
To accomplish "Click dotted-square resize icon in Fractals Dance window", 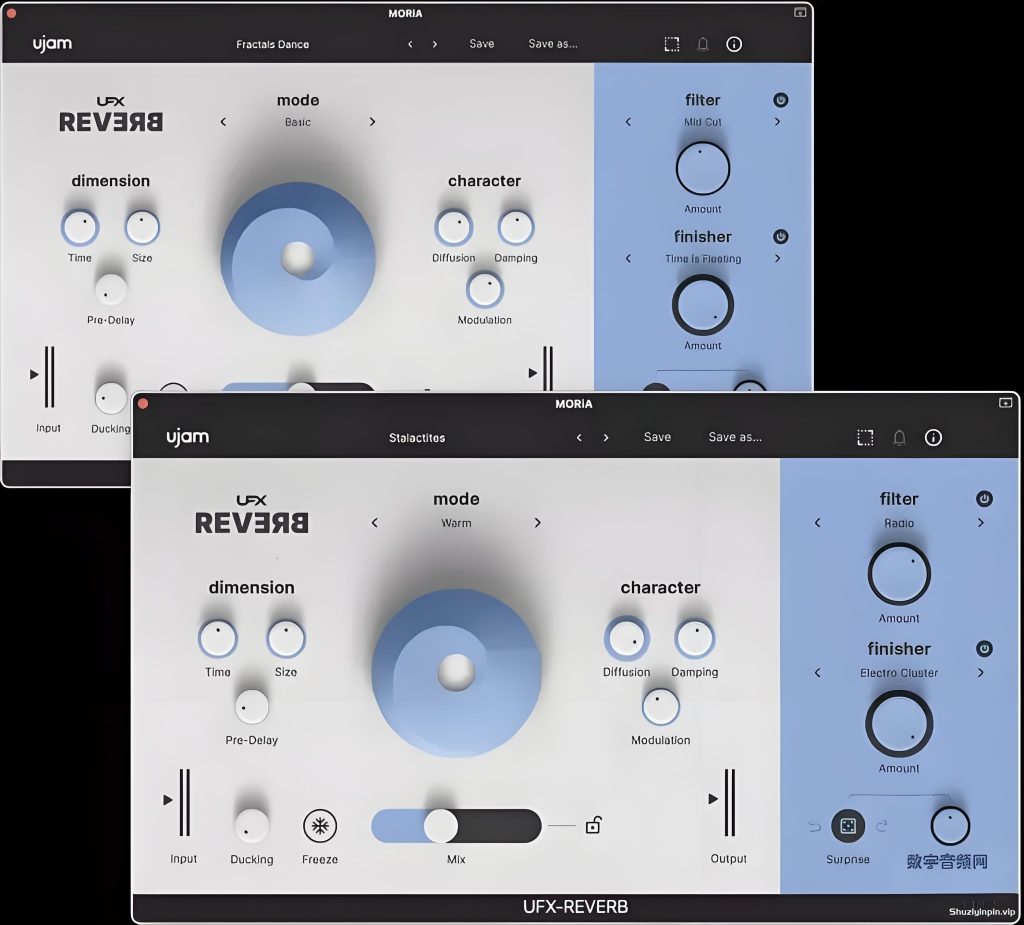I will pos(672,44).
